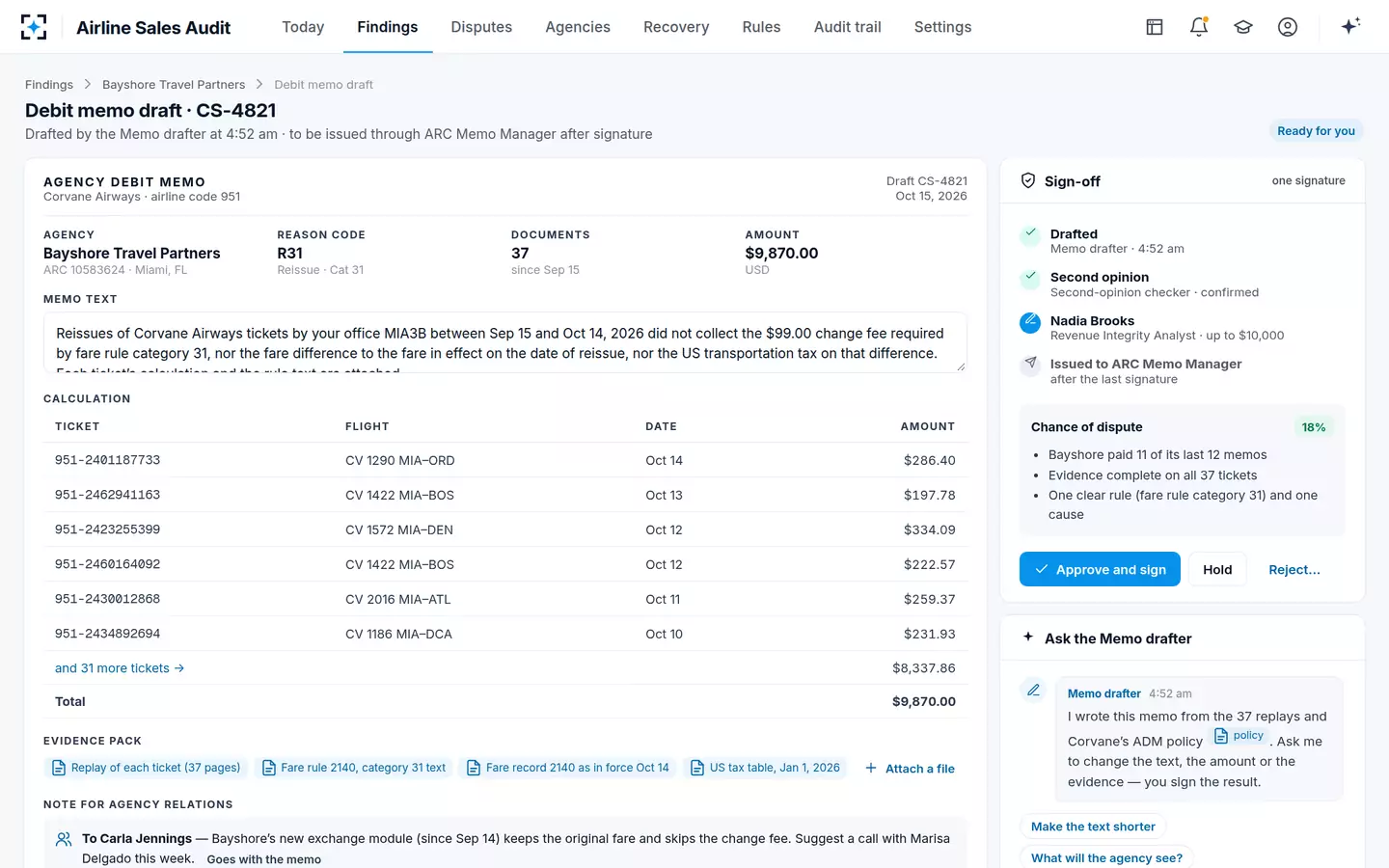Select ticket 951-2460164092

pyautogui.click(x=107, y=564)
